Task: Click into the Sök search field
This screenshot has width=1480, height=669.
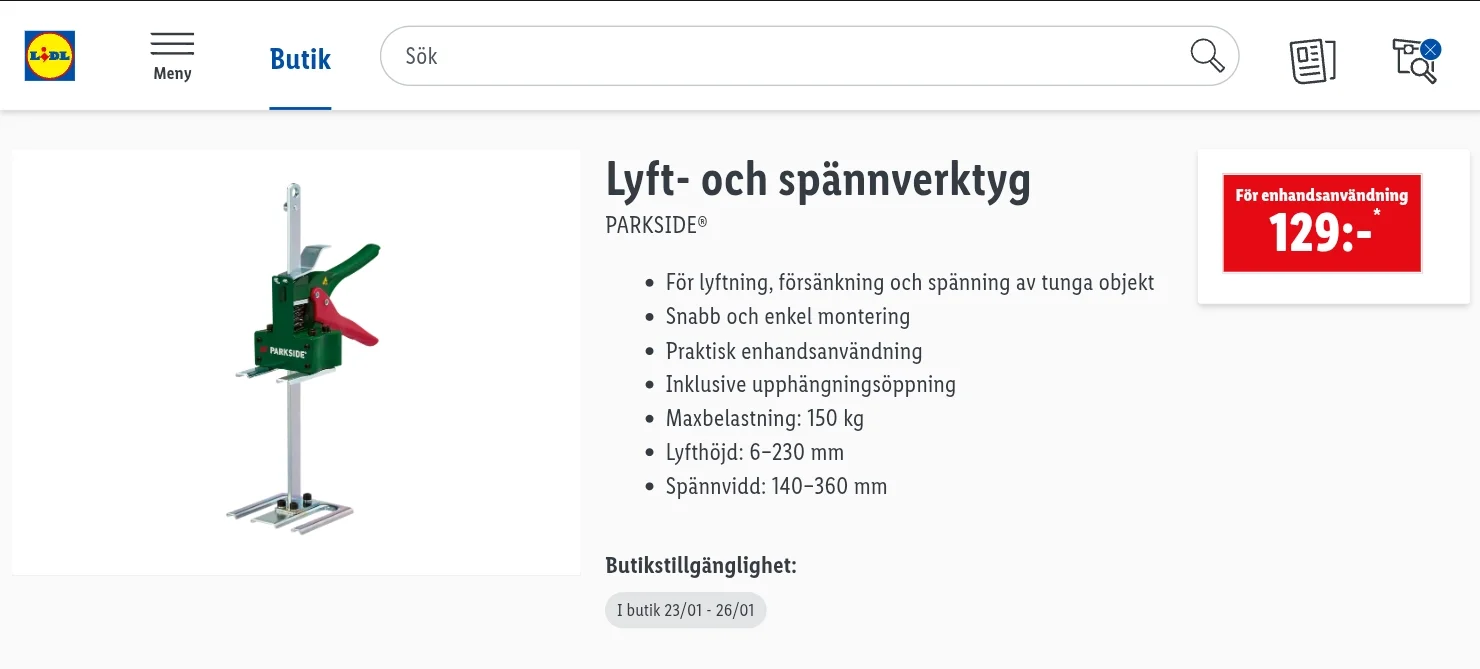Action: [780, 56]
